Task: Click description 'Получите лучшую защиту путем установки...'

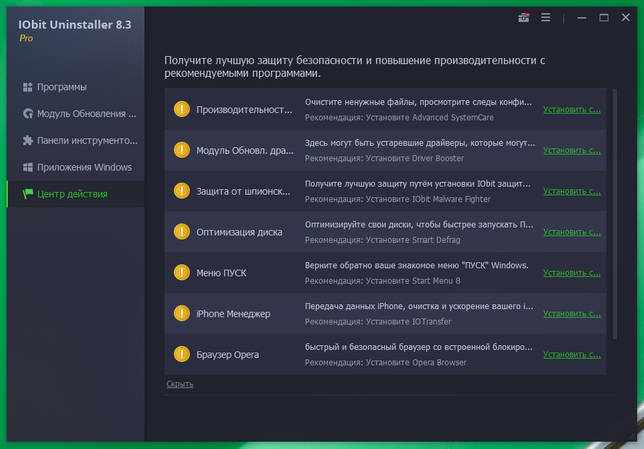Action: 418,184
